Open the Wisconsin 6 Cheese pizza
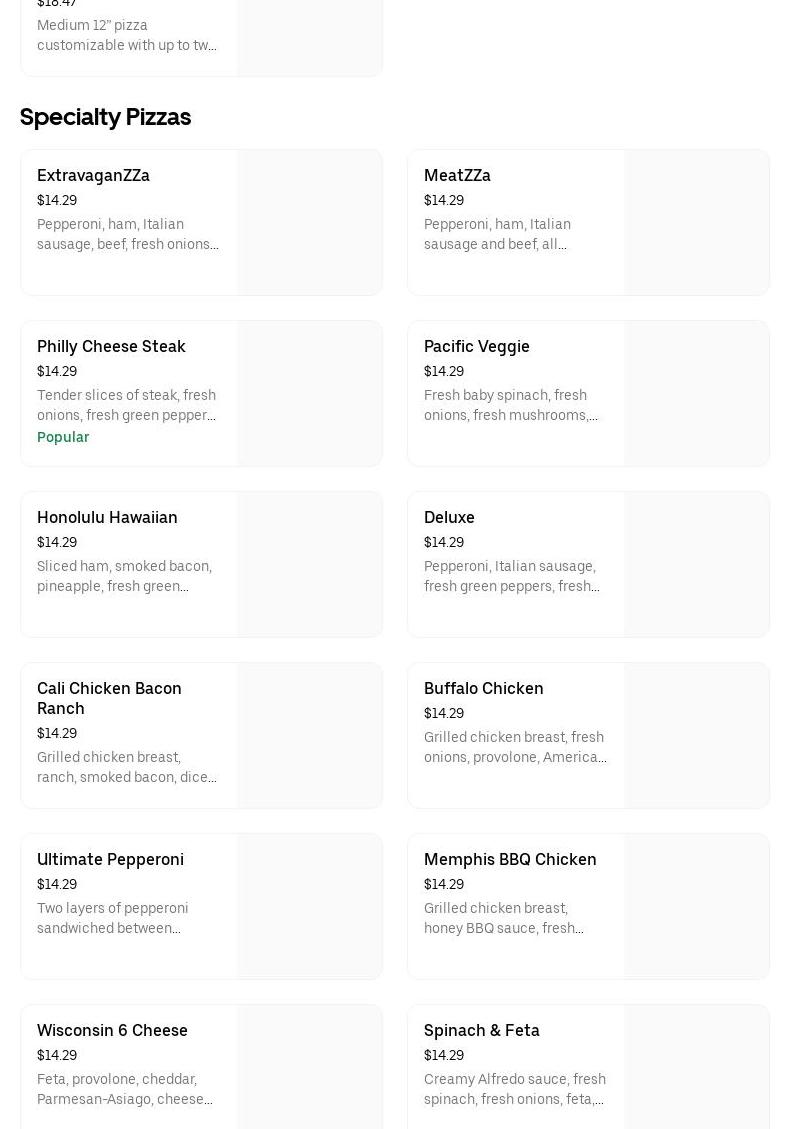This screenshot has width=804, height=1129. [112, 1030]
